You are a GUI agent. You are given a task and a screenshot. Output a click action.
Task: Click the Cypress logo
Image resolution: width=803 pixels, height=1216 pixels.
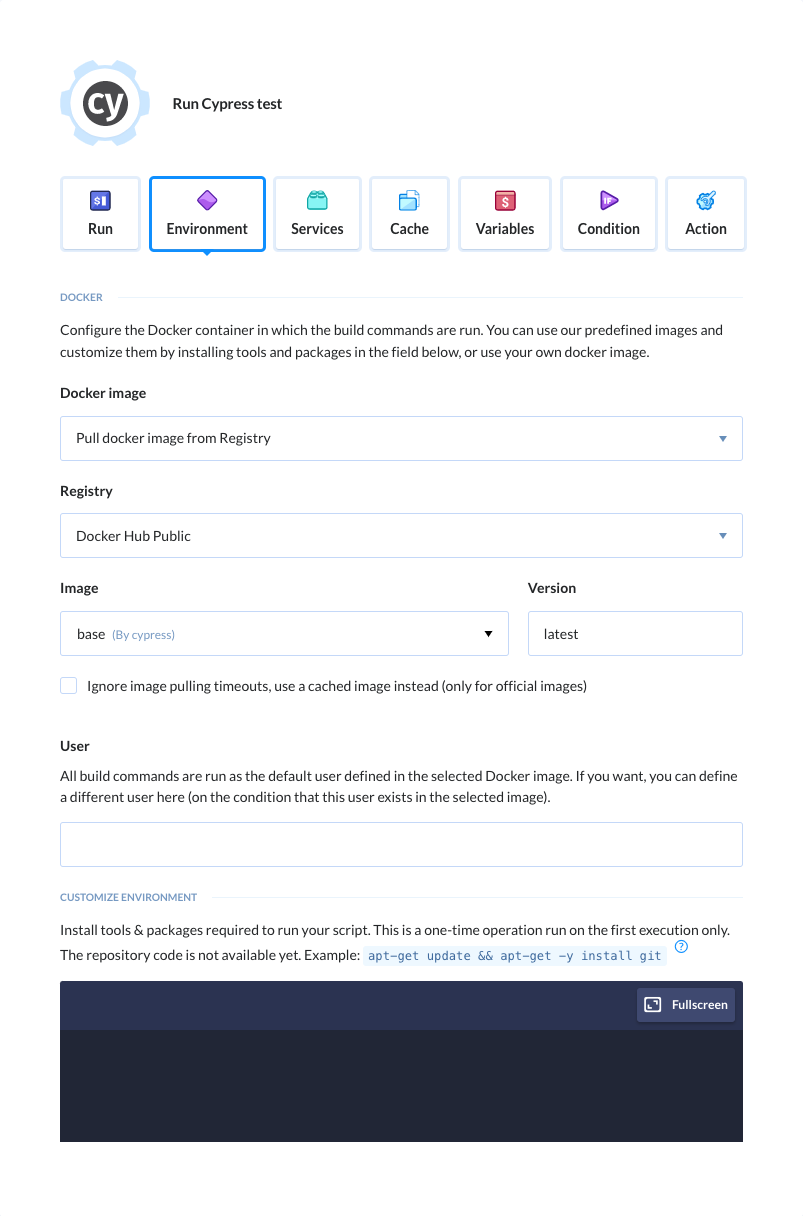(105, 103)
